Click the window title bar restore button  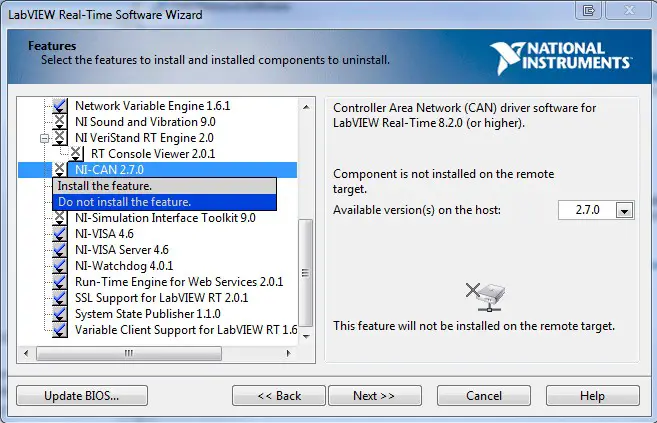(589, 10)
